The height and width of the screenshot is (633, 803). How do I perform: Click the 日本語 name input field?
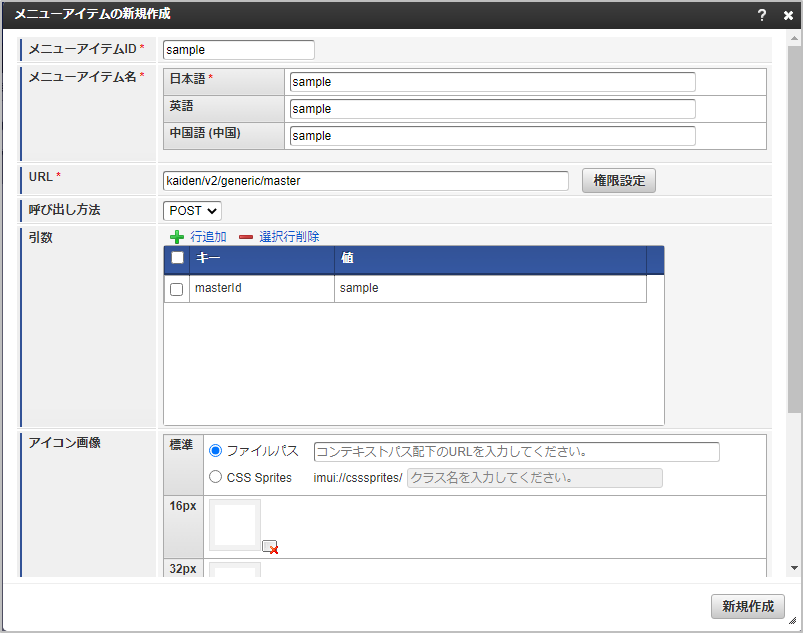pos(491,82)
